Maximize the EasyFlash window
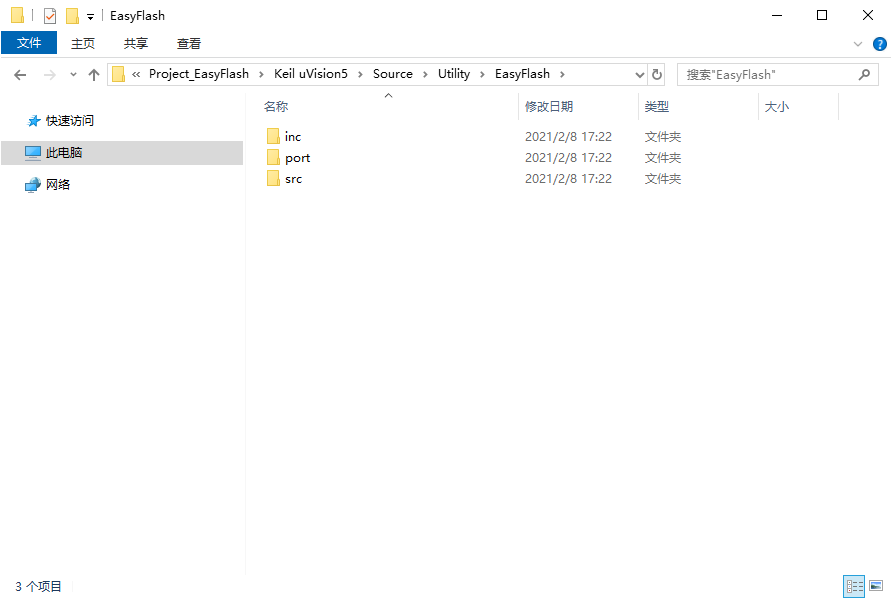Viewport: 892px width, 599px height. point(822,15)
